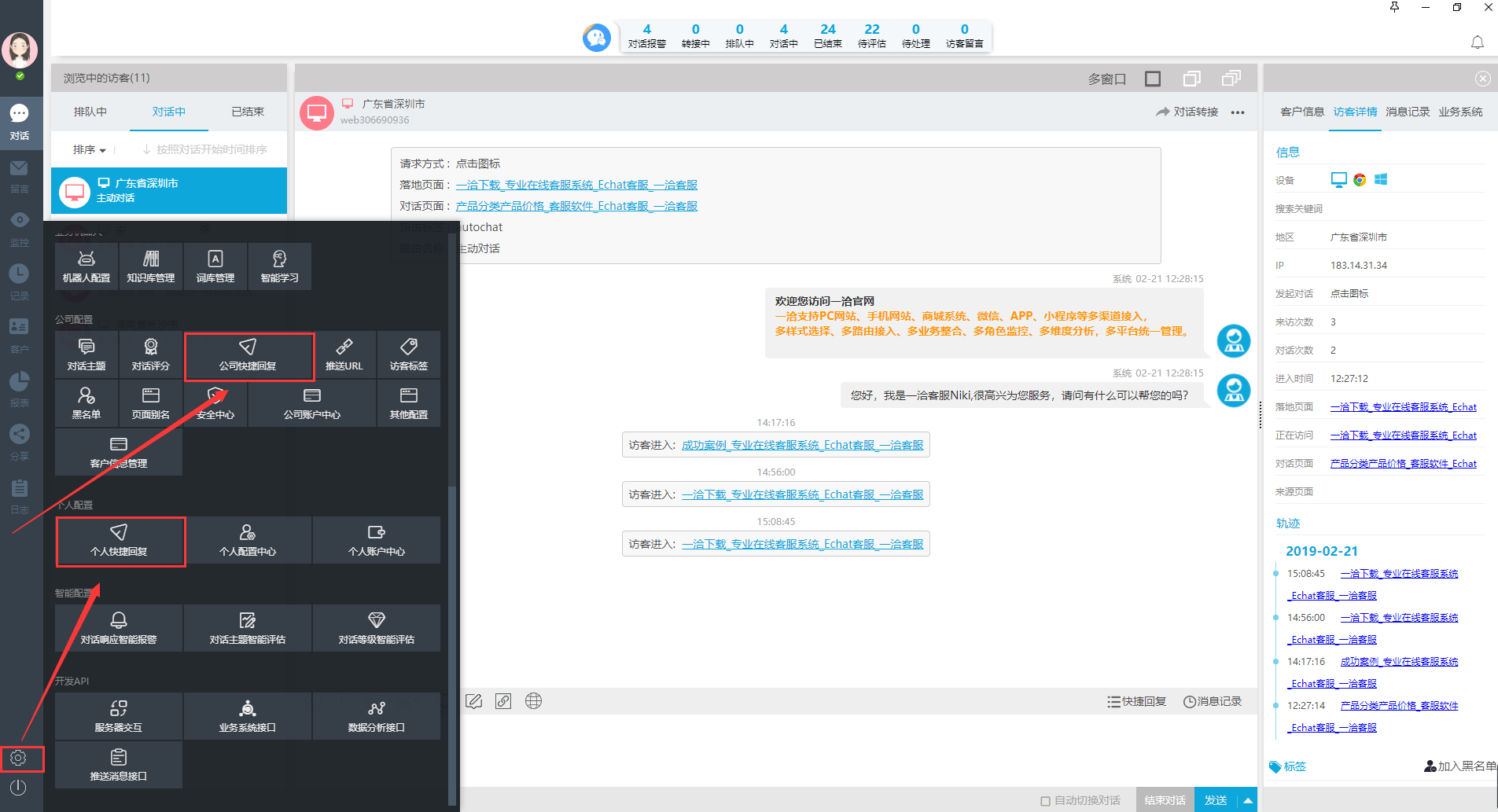This screenshot has height=812, width=1498.
Task: Switch to 业务系统 tab
Action: [x=1460, y=112]
